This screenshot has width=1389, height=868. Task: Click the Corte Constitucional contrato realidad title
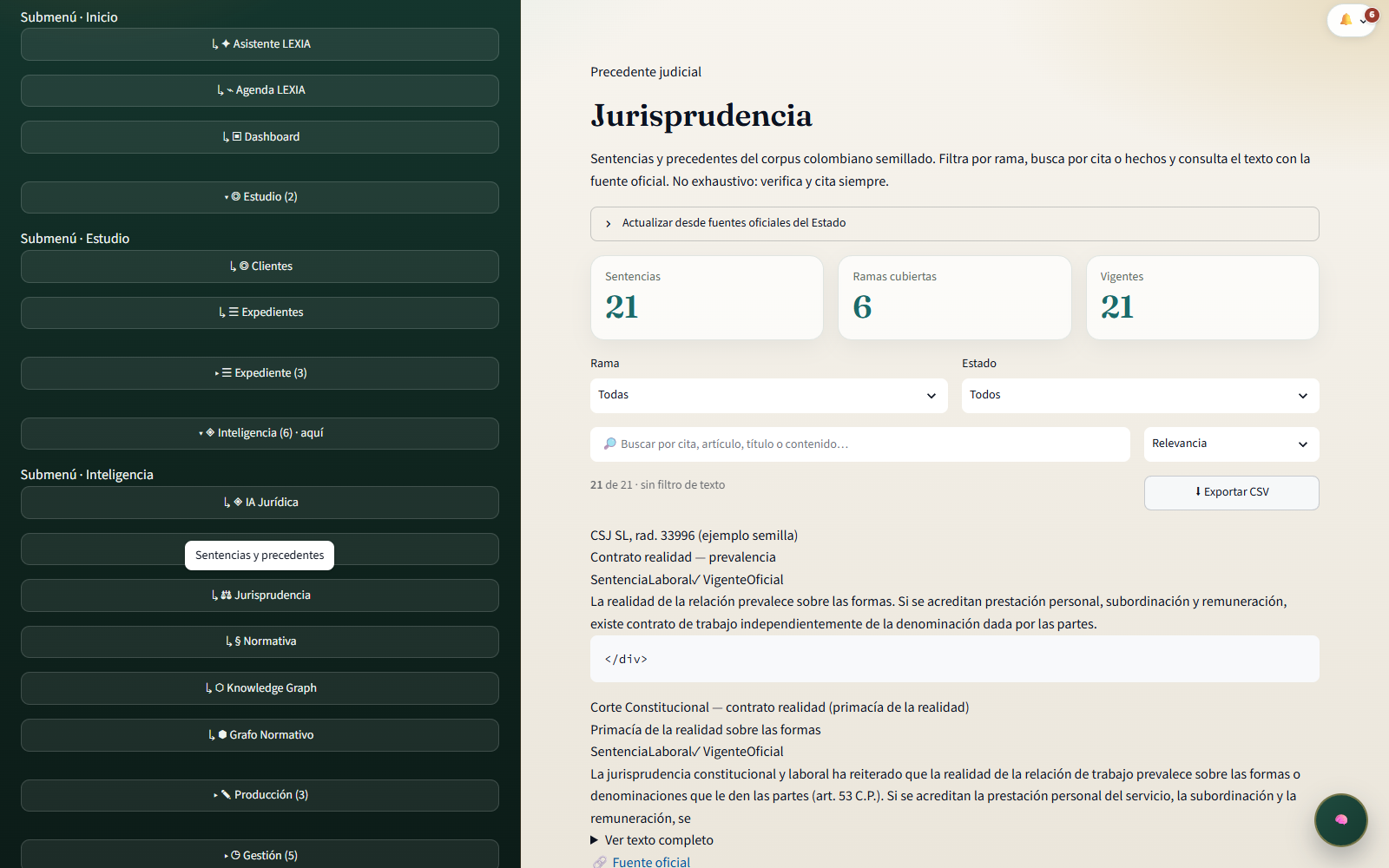coord(780,707)
